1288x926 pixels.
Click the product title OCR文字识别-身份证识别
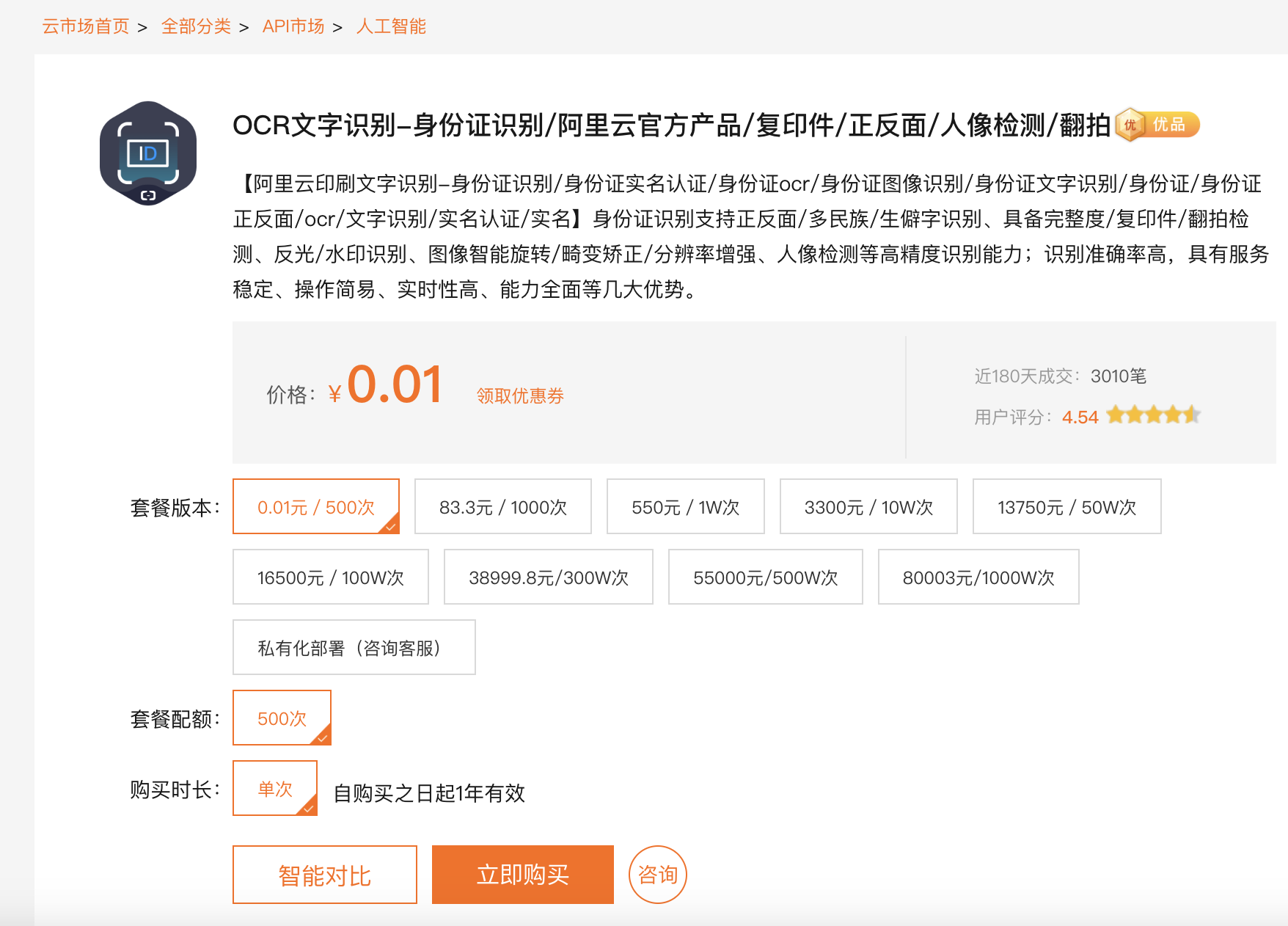[x=671, y=125]
